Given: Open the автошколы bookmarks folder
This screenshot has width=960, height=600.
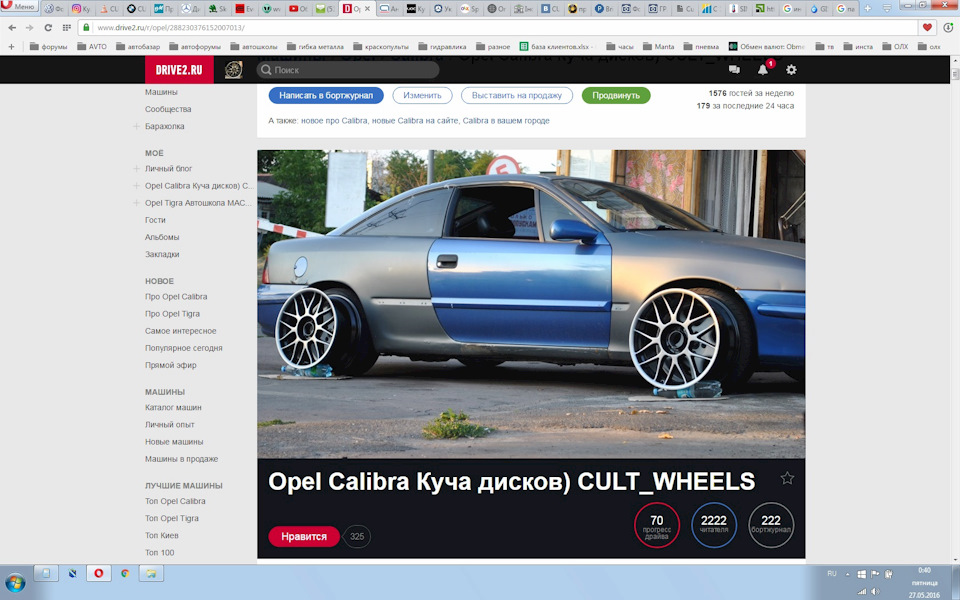Looking at the screenshot, I should pyautogui.click(x=254, y=47).
